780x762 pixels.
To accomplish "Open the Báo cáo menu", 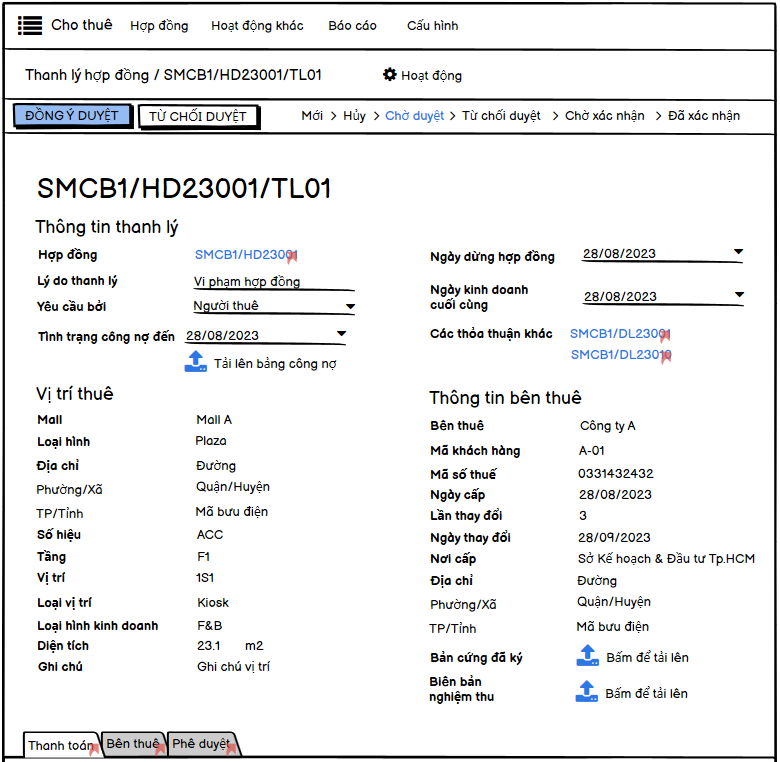I will (x=352, y=26).
